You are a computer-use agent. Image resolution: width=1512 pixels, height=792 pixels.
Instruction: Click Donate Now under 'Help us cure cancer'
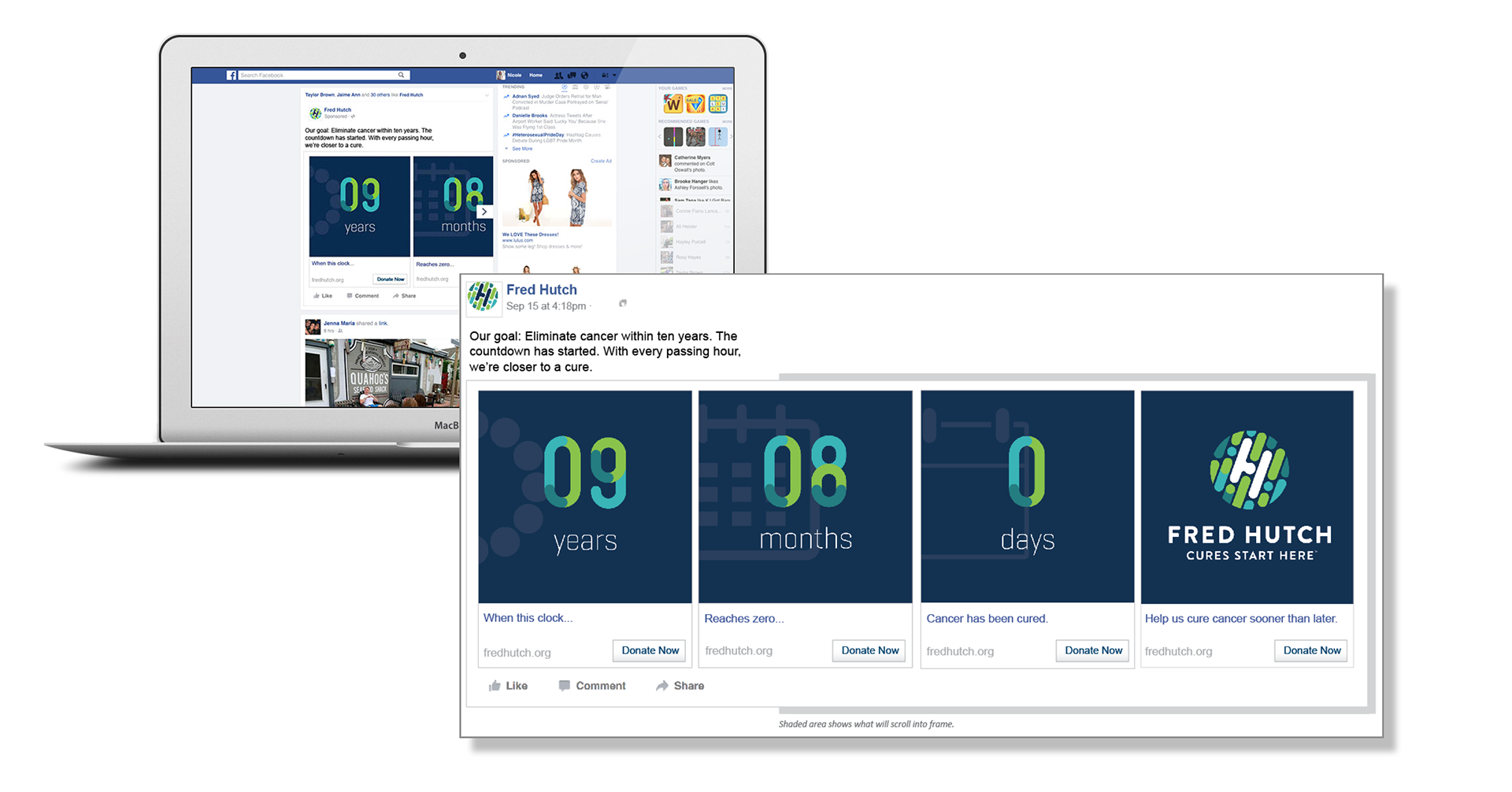coord(1311,650)
